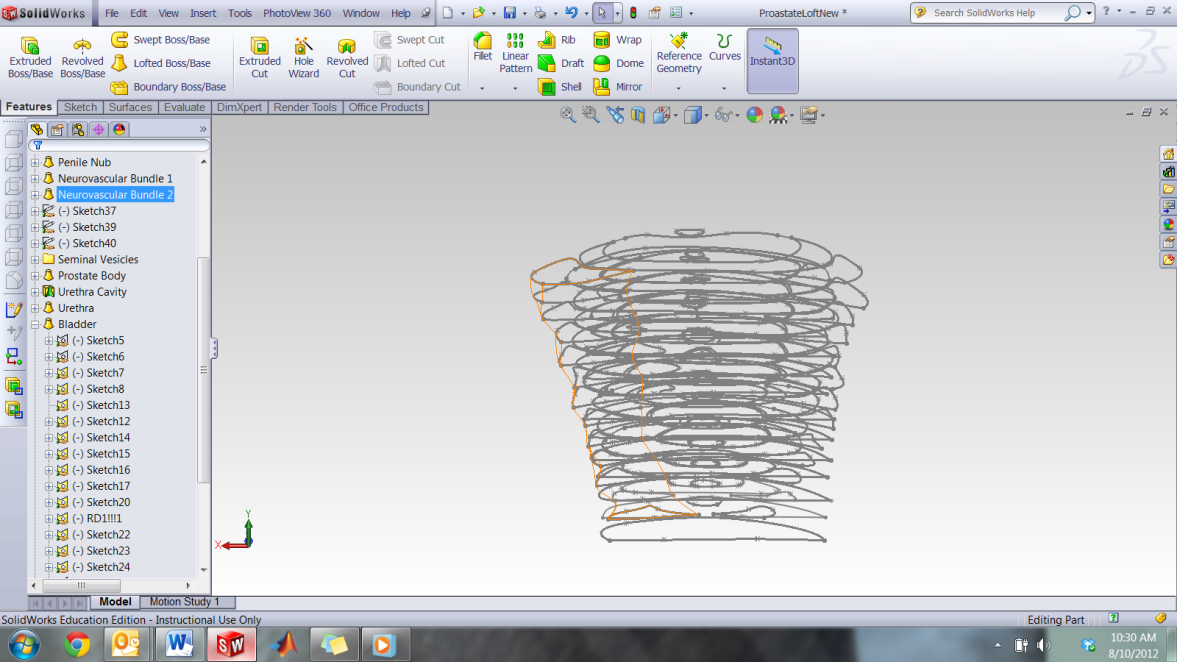Expand the Seminal Vesicles folder
This screenshot has width=1177, height=662.
[x=35, y=260]
